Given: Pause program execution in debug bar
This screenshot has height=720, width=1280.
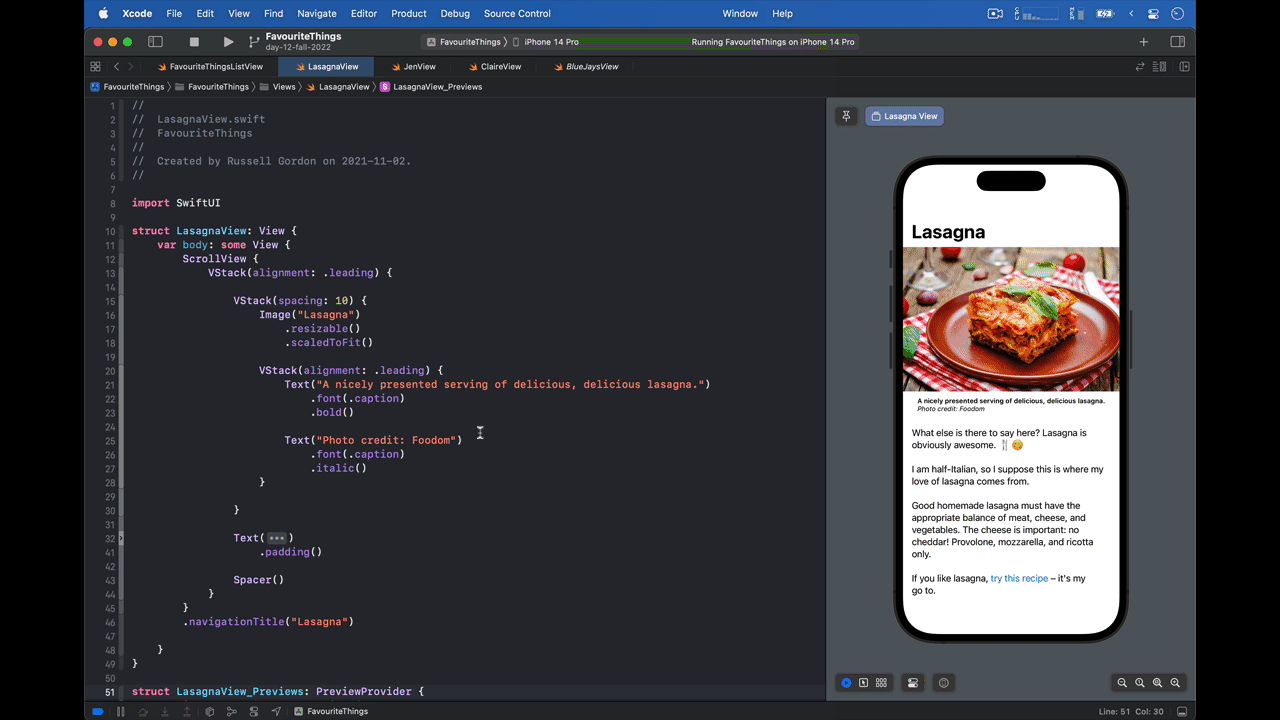Looking at the screenshot, I should pos(121,712).
